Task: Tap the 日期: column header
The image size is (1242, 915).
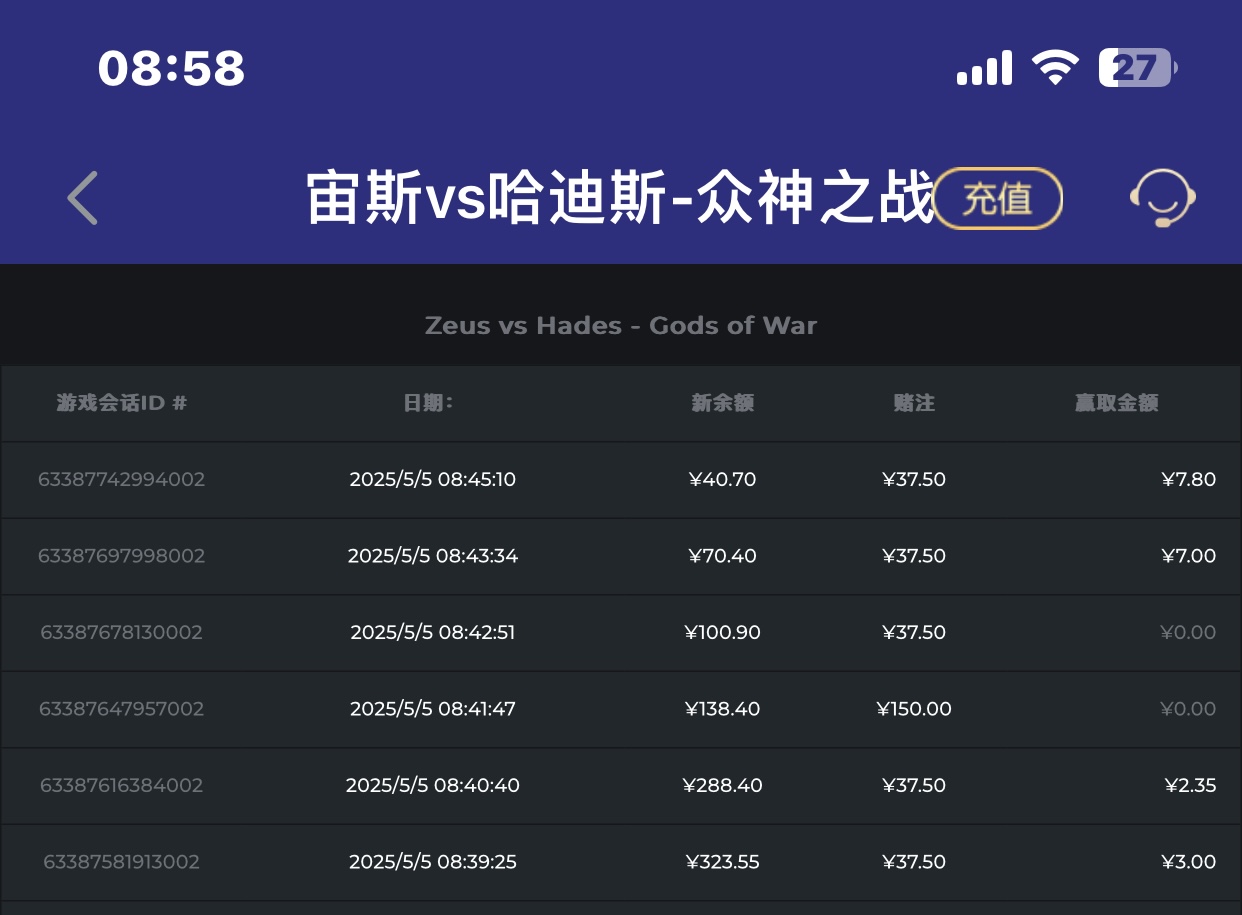Action: point(428,403)
